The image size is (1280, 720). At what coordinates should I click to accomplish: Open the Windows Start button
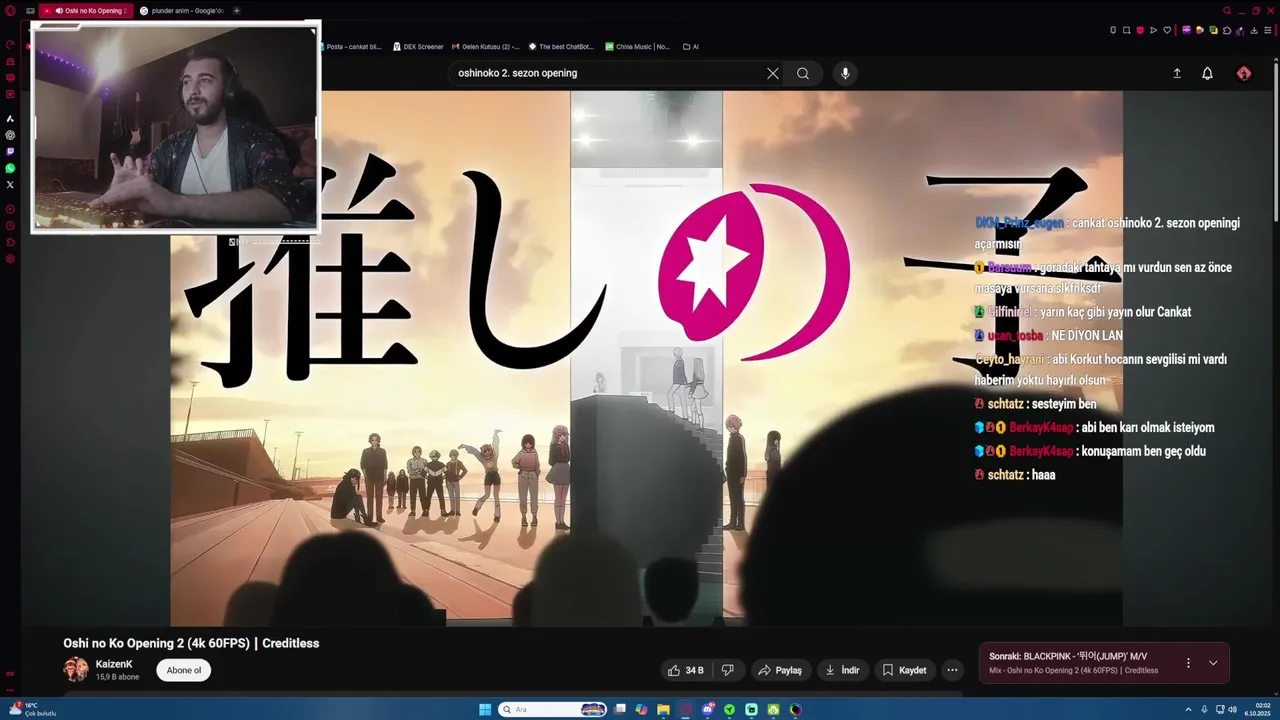485,709
